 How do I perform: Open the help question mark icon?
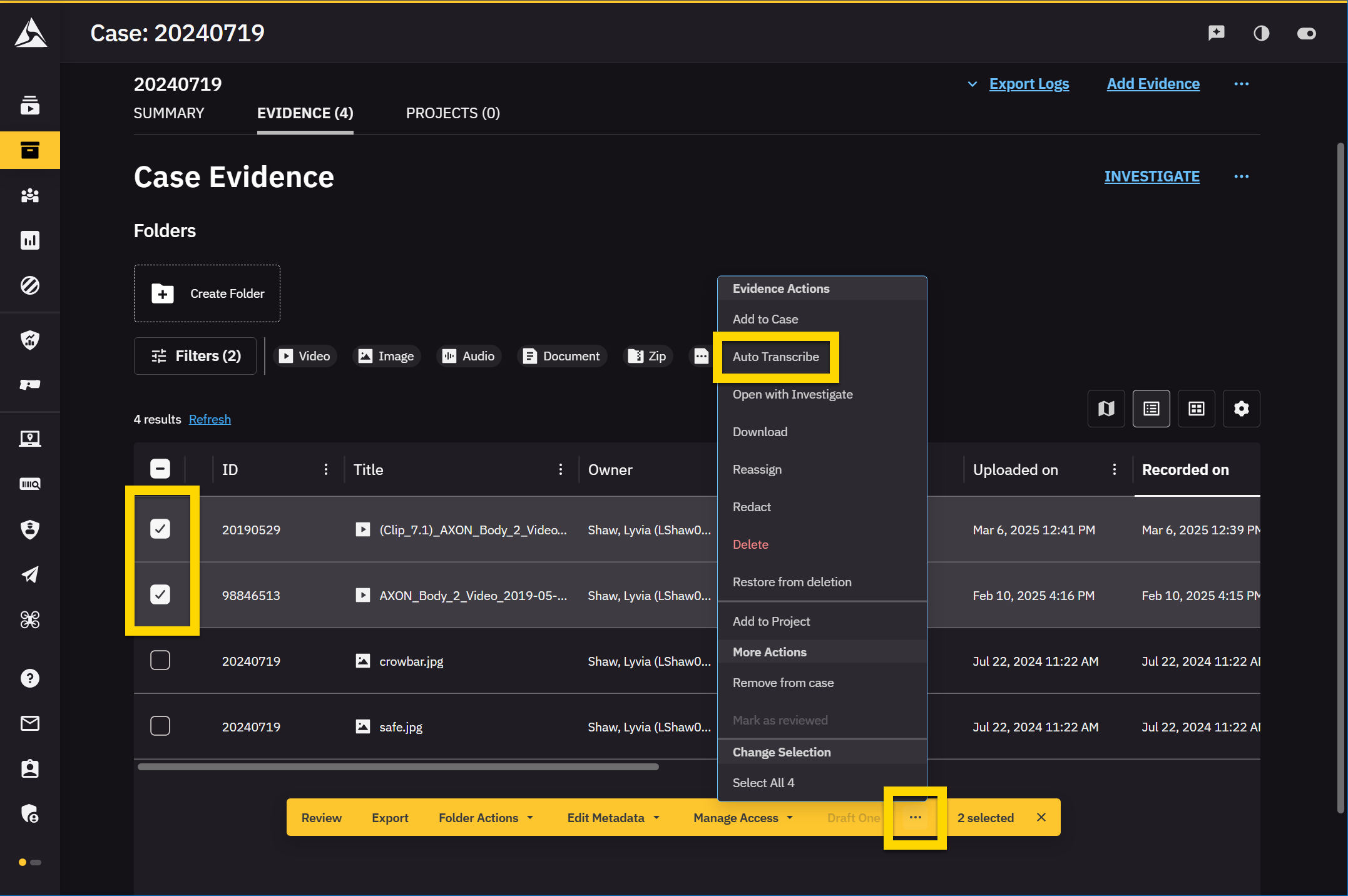coord(30,678)
